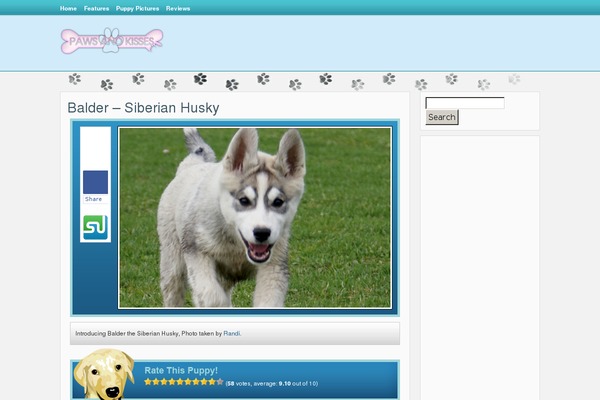Screen dimensions: 600x400
Task: Go to the Features page
Action: coord(96,8)
